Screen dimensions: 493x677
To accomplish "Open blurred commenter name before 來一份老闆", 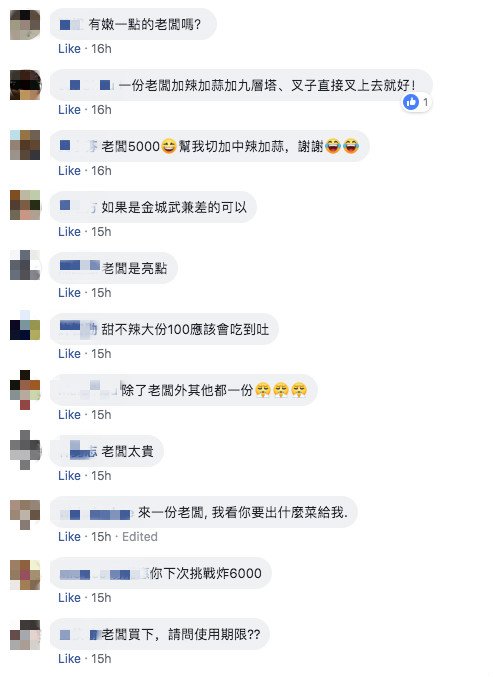I will click(x=96, y=514).
